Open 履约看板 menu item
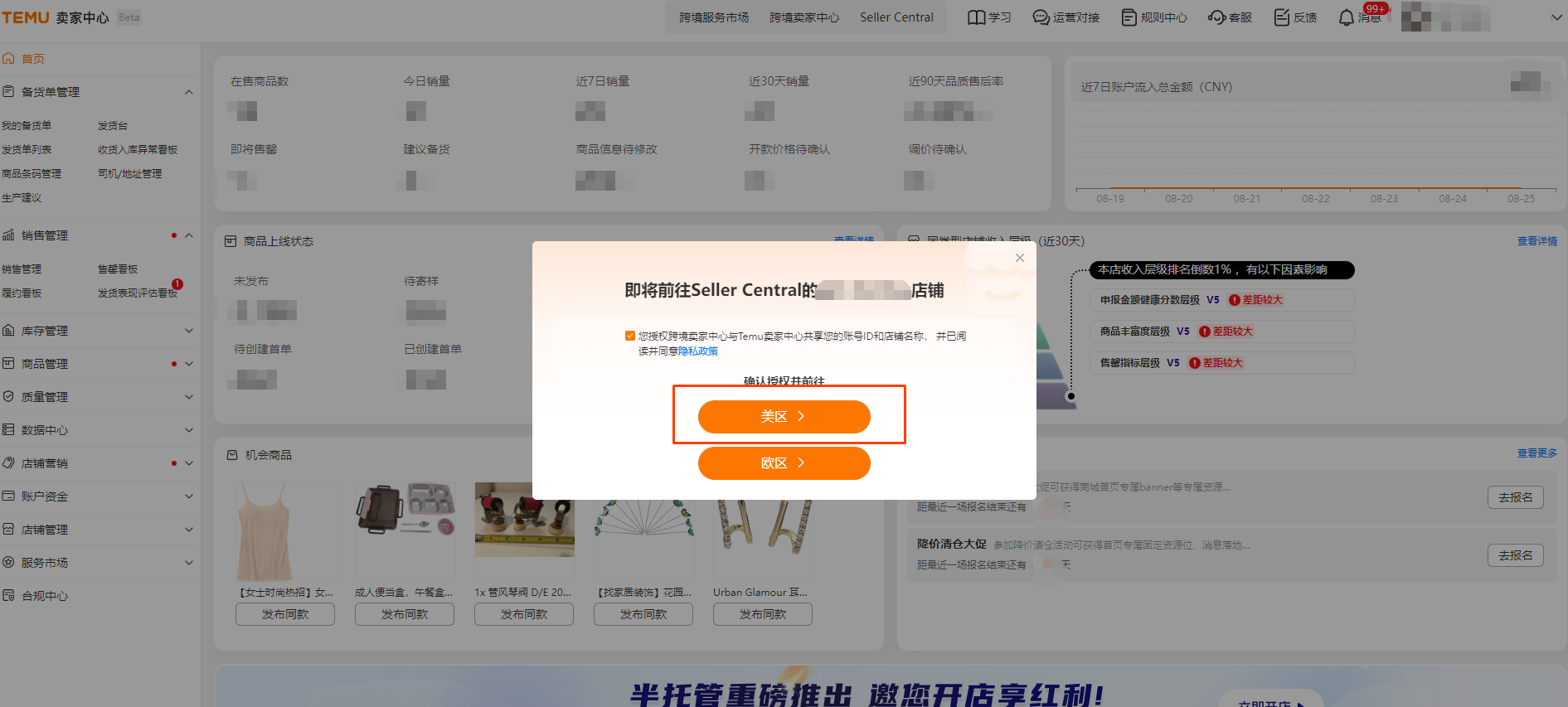The height and width of the screenshot is (707, 1568). click(x=22, y=293)
